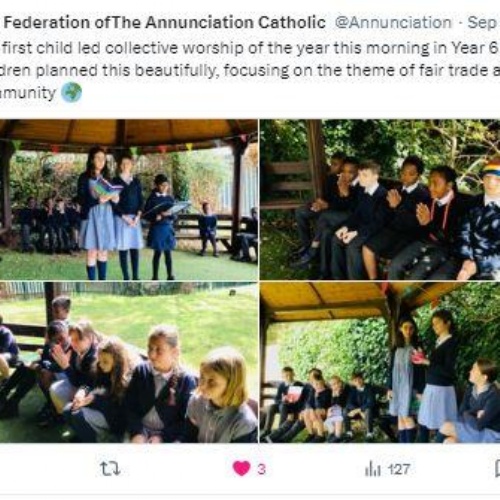Open the Federation of The Annunciation Catholic profile name
Image resolution: width=500 pixels, height=500 pixels.
click(x=164, y=23)
